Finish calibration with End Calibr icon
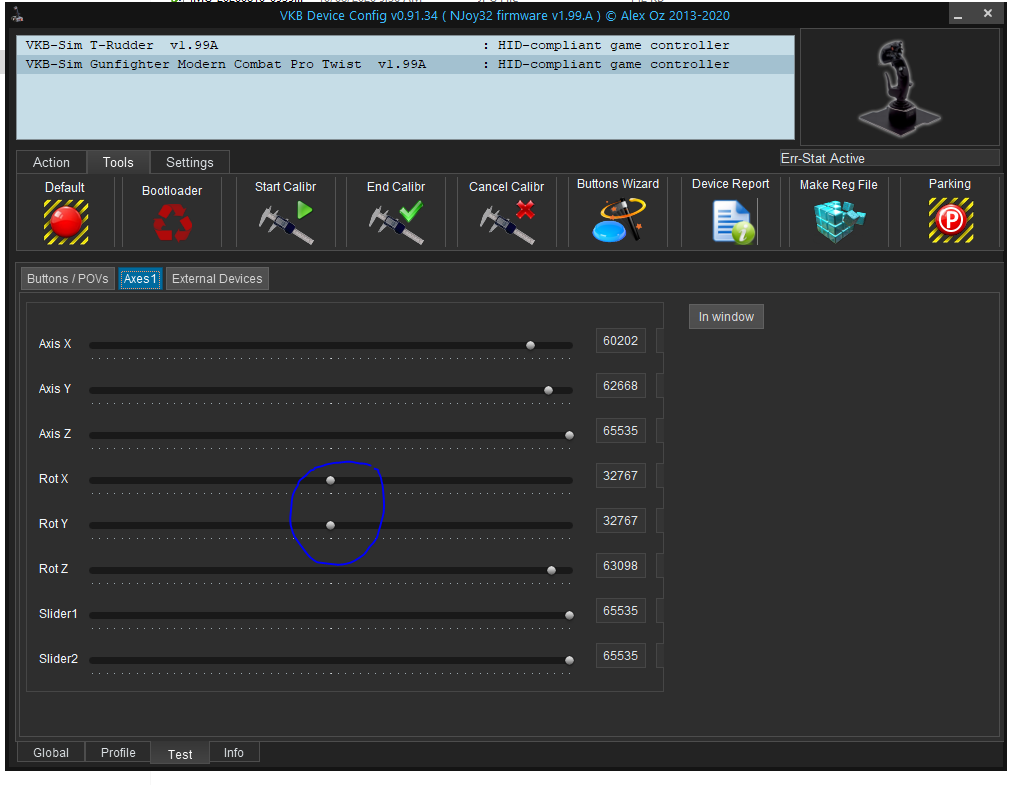The height and width of the screenshot is (785, 1017). 396,222
